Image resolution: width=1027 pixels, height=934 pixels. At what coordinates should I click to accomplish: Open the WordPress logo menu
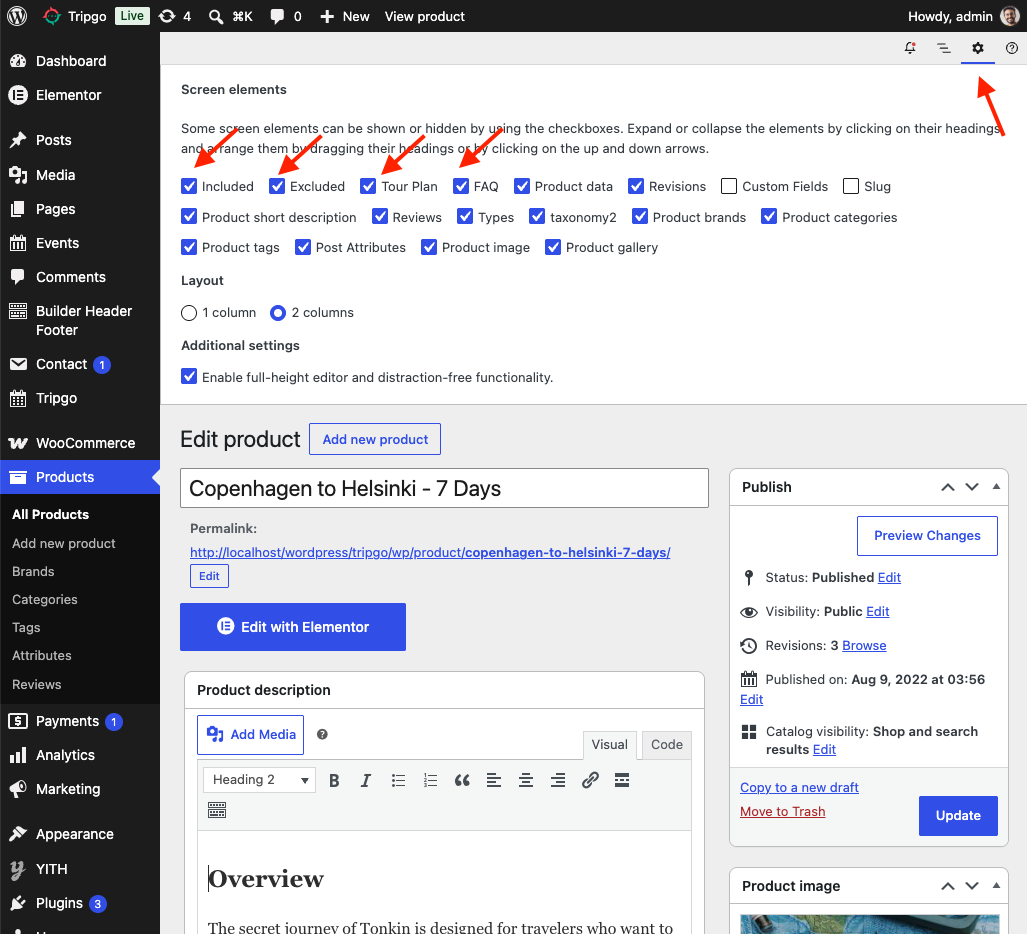pyautogui.click(x=17, y=16)
